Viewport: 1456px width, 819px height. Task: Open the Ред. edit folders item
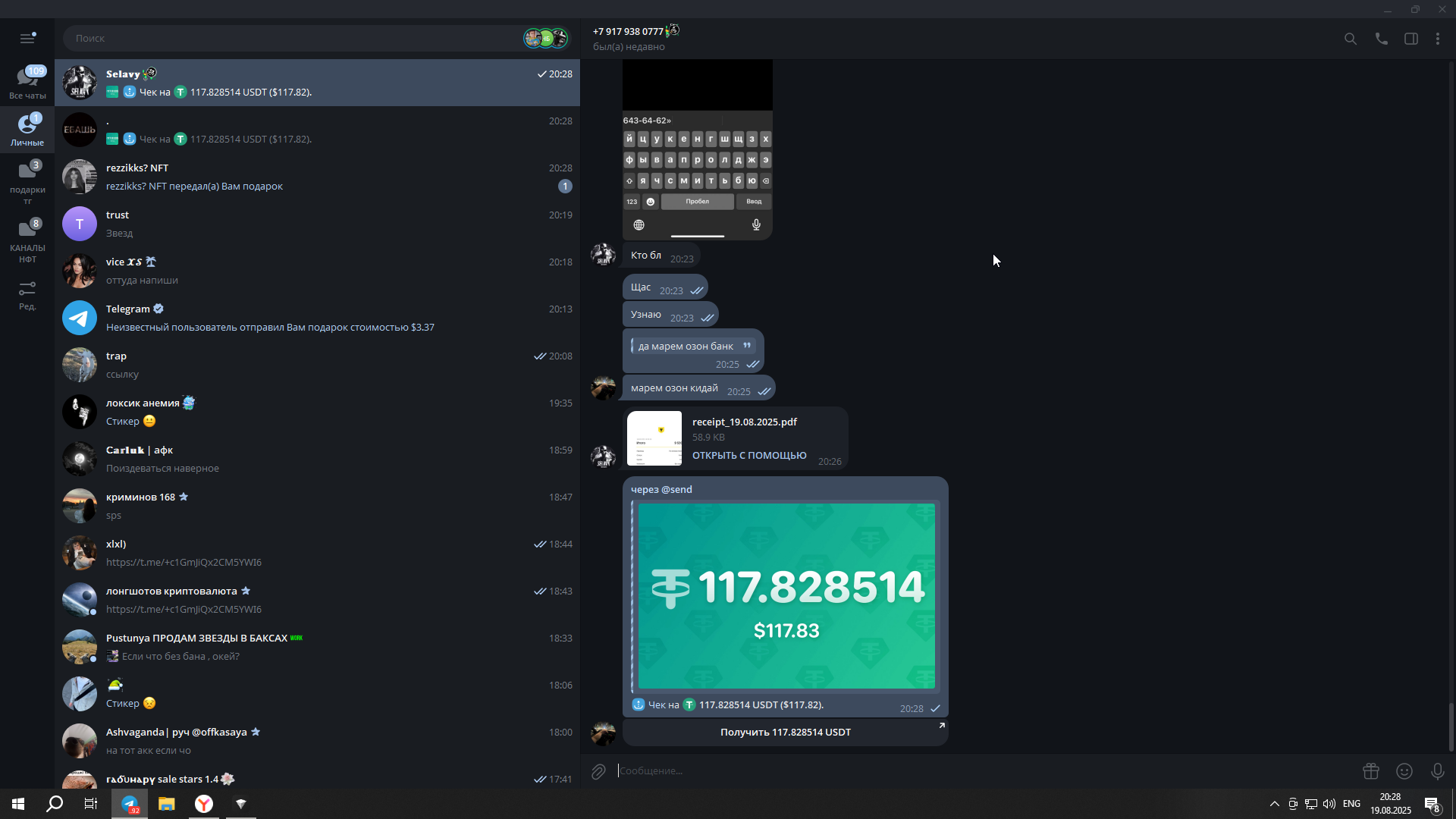coord(27,296)
